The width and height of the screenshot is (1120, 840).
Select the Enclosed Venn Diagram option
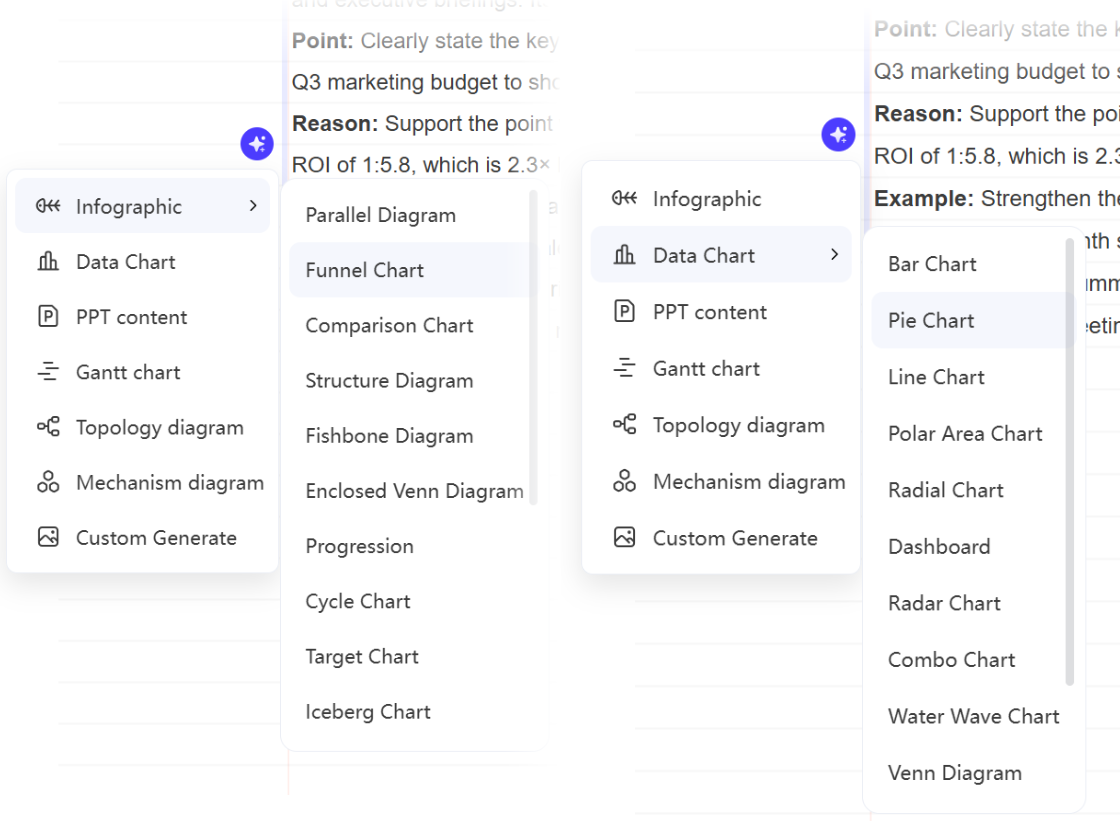pos(415,491)
